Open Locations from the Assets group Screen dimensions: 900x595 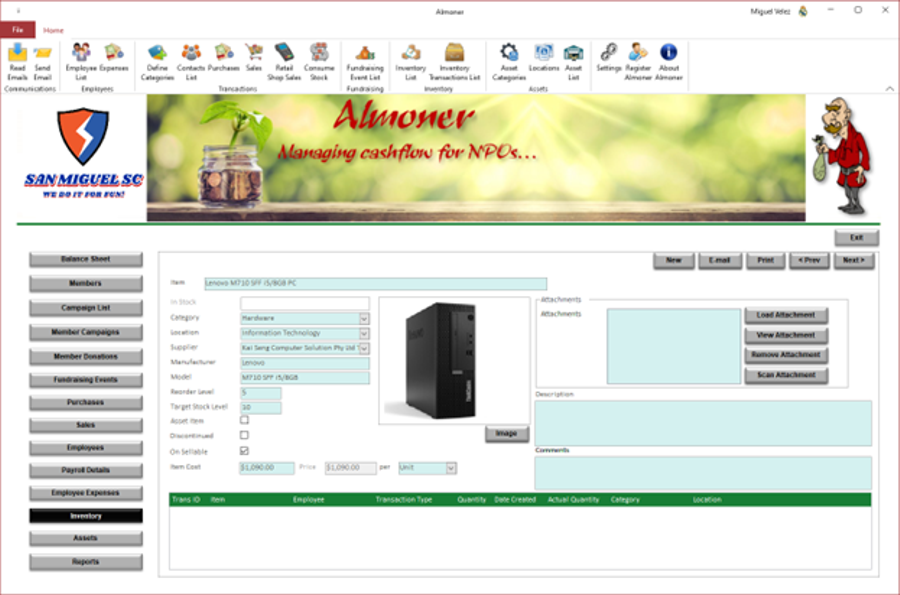click(x=544, y=57)
